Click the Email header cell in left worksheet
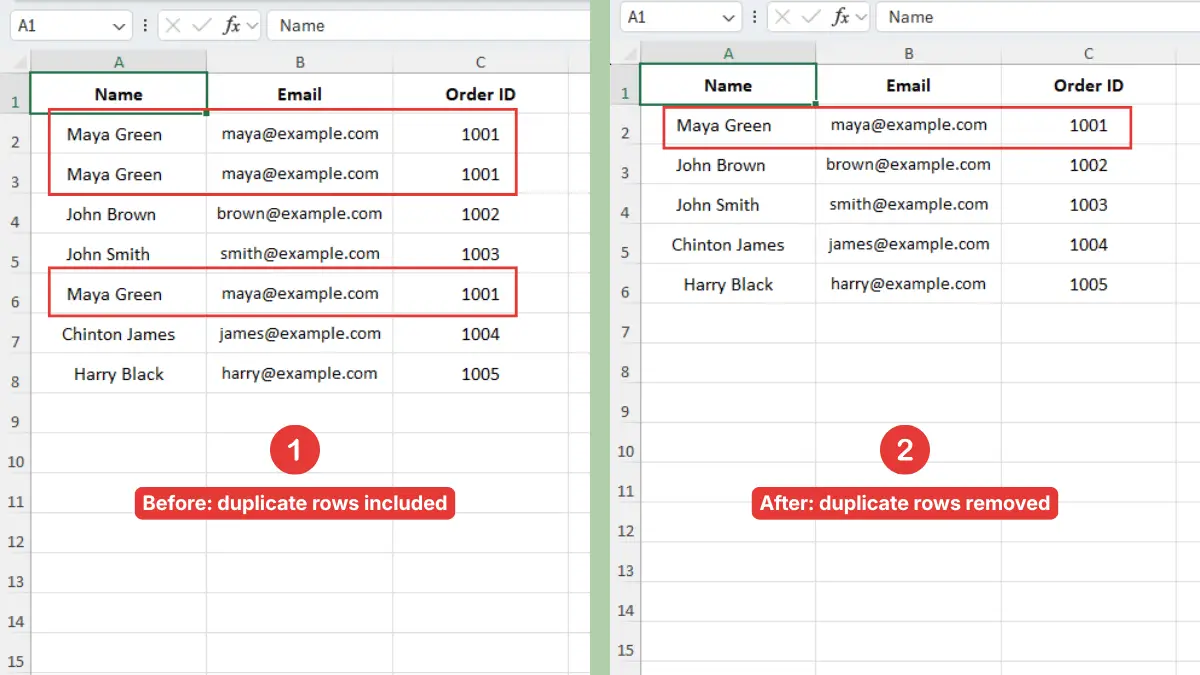Viewport: 1200px width, 675px height. (300, 94)
